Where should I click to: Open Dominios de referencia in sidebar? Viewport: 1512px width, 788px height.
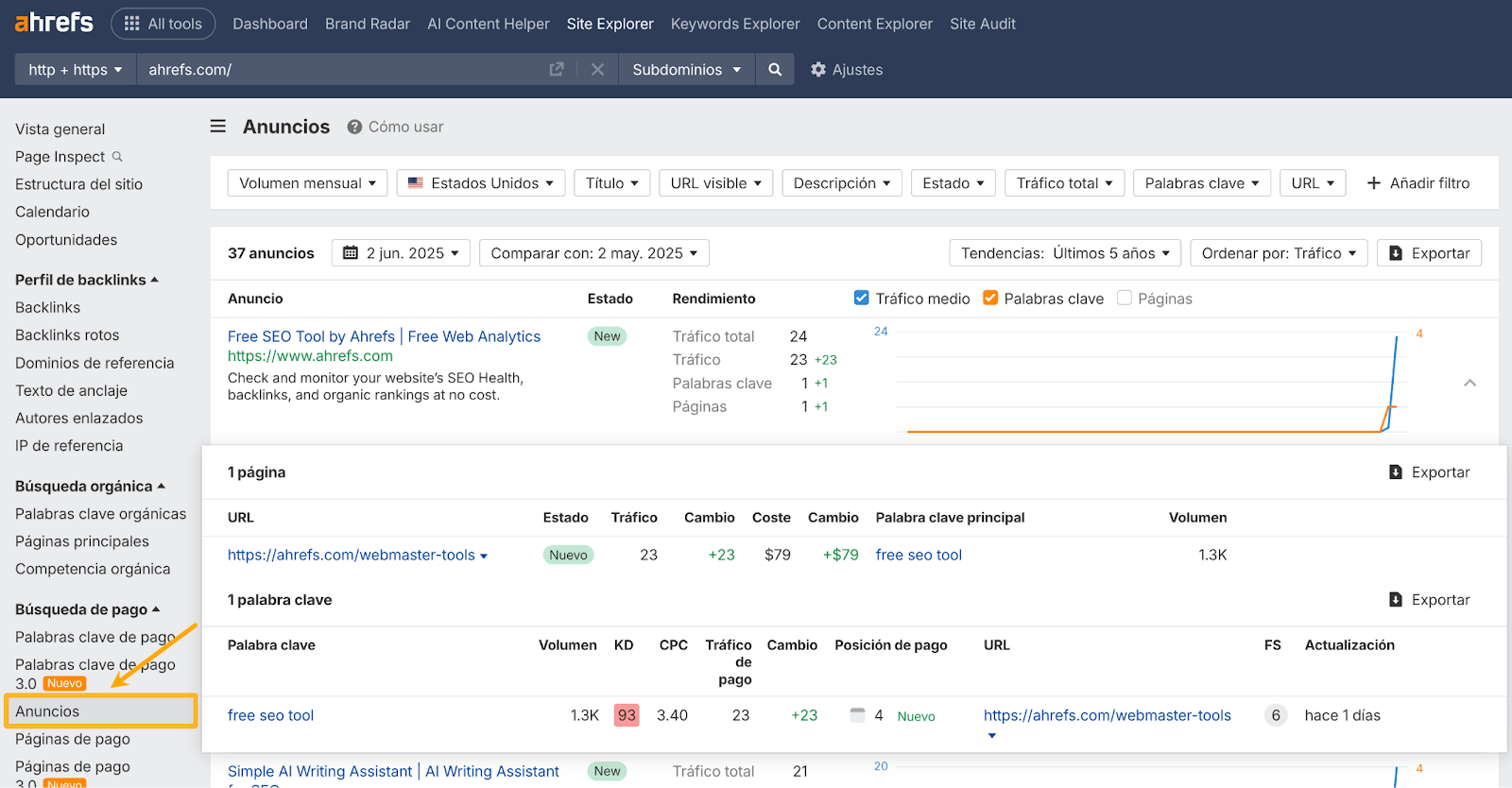pos(94,363)
